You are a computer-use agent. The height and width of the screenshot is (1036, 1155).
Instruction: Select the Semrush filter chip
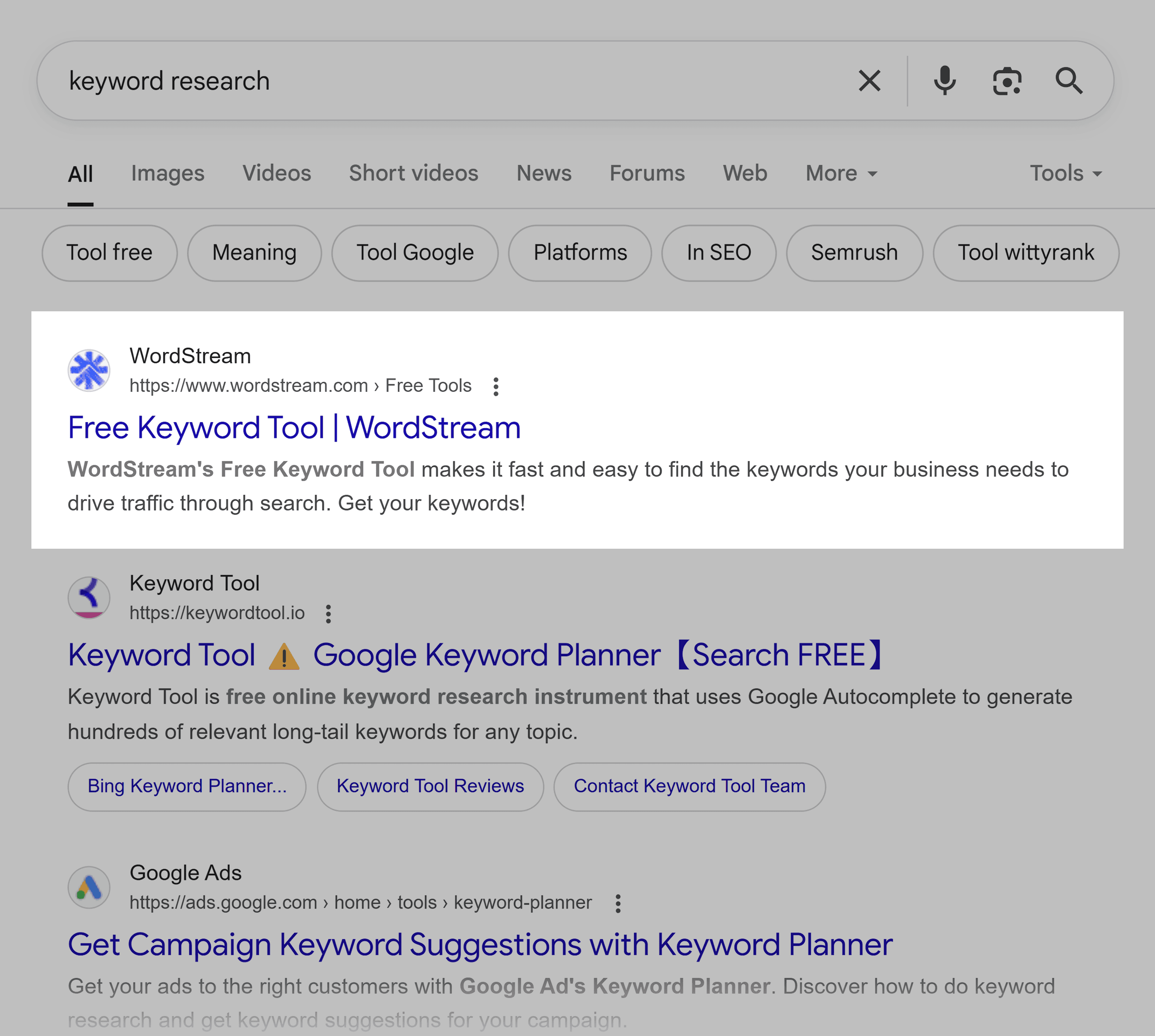pos(854,253)
